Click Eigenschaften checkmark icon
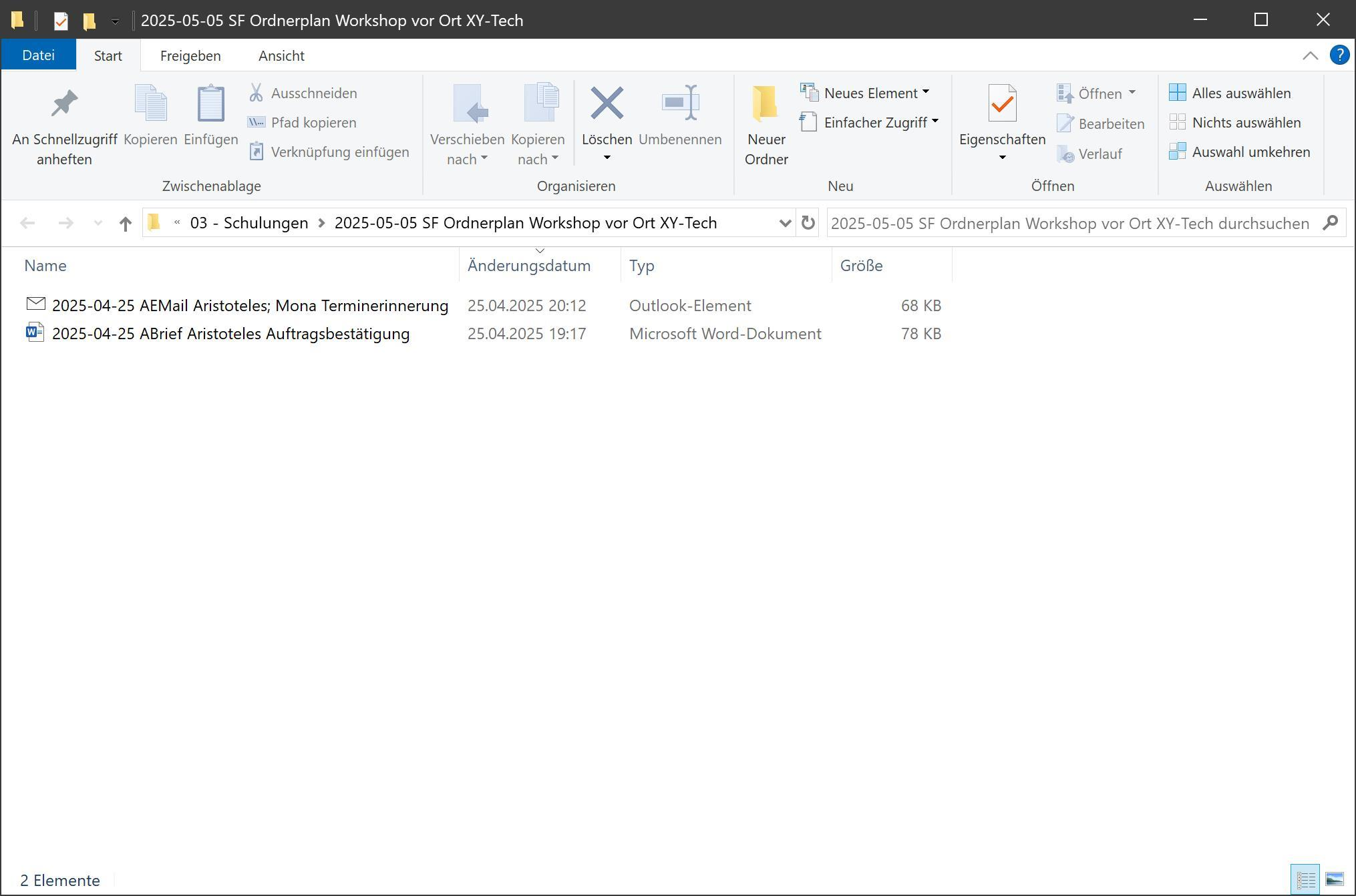The height and width of the screenshot is (896, 1356). coord(1002,103)
